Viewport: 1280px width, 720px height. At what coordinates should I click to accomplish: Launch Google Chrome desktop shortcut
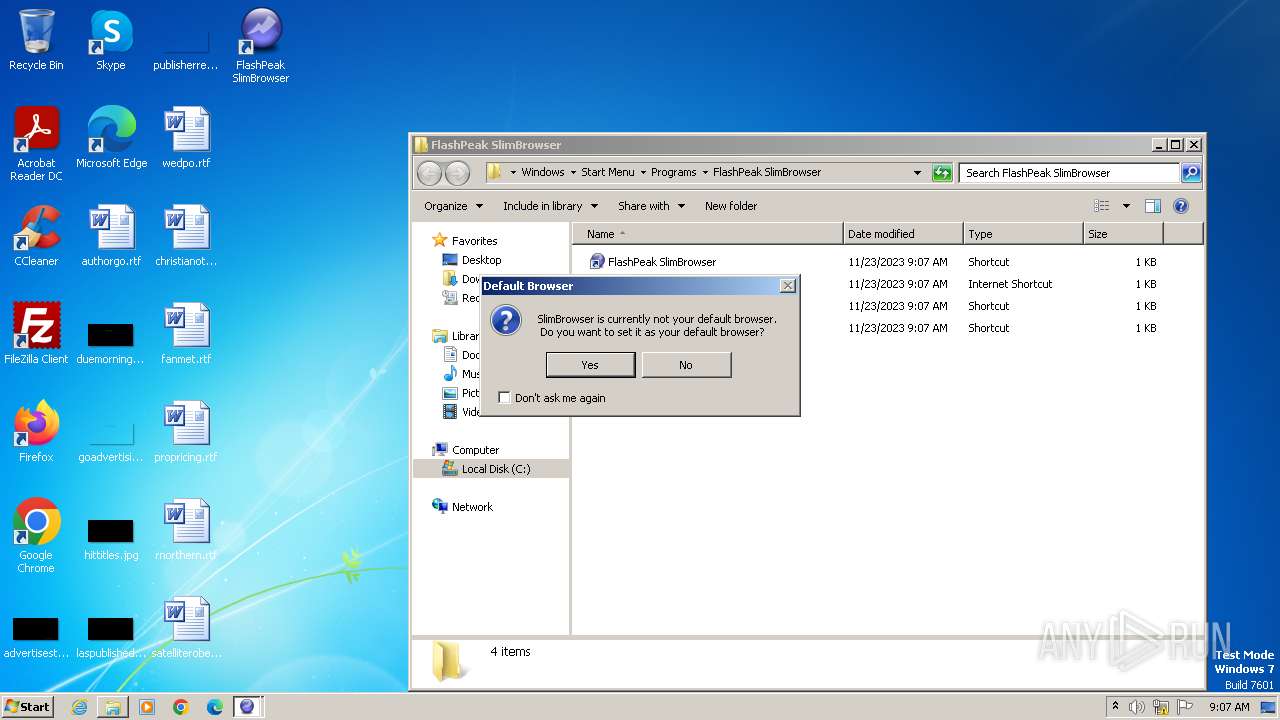36,536
